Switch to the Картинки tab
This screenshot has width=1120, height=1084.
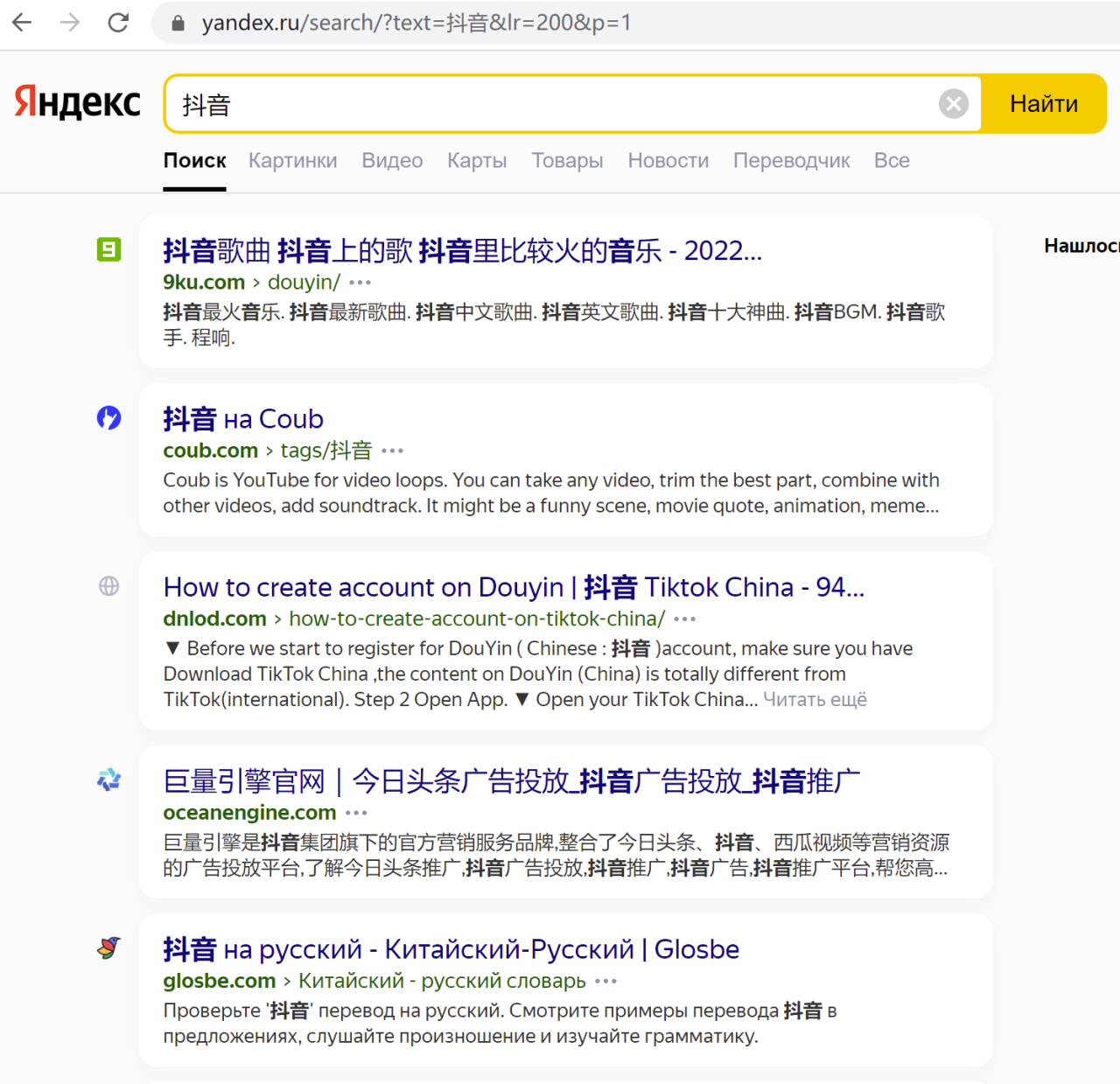tap(292, 160)
